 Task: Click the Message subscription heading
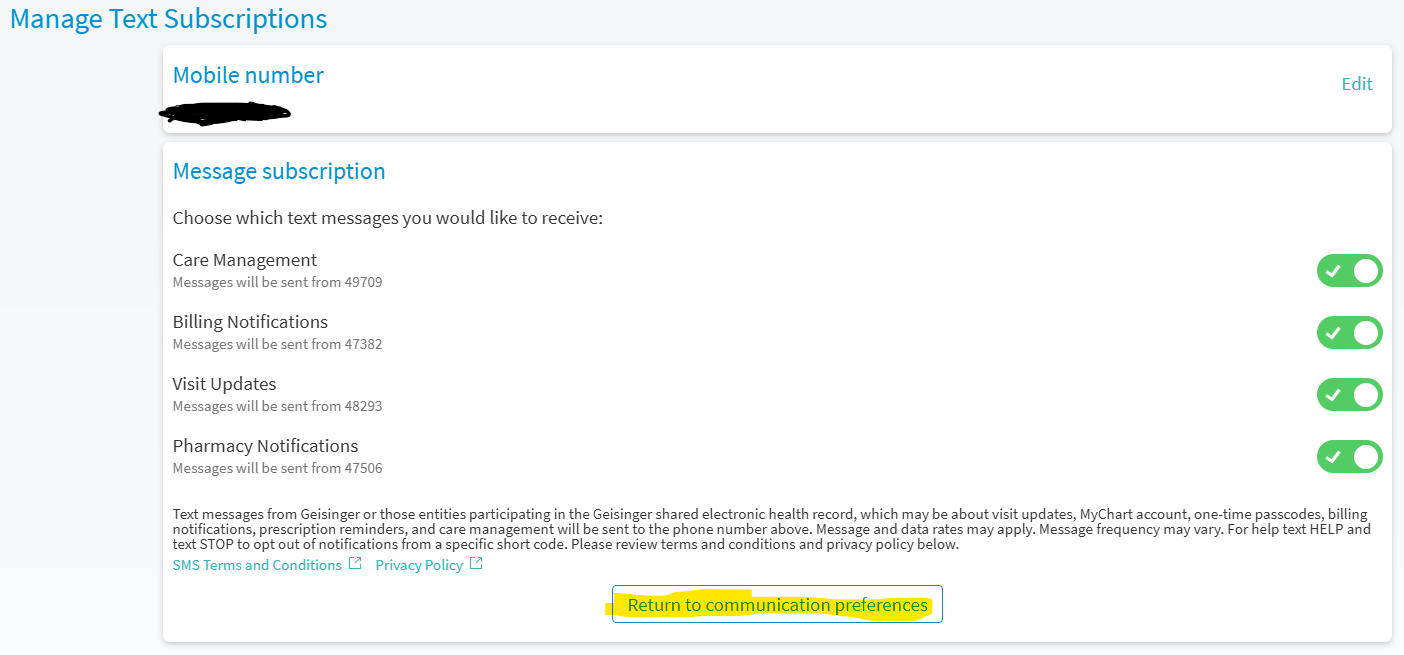(279, 171)
